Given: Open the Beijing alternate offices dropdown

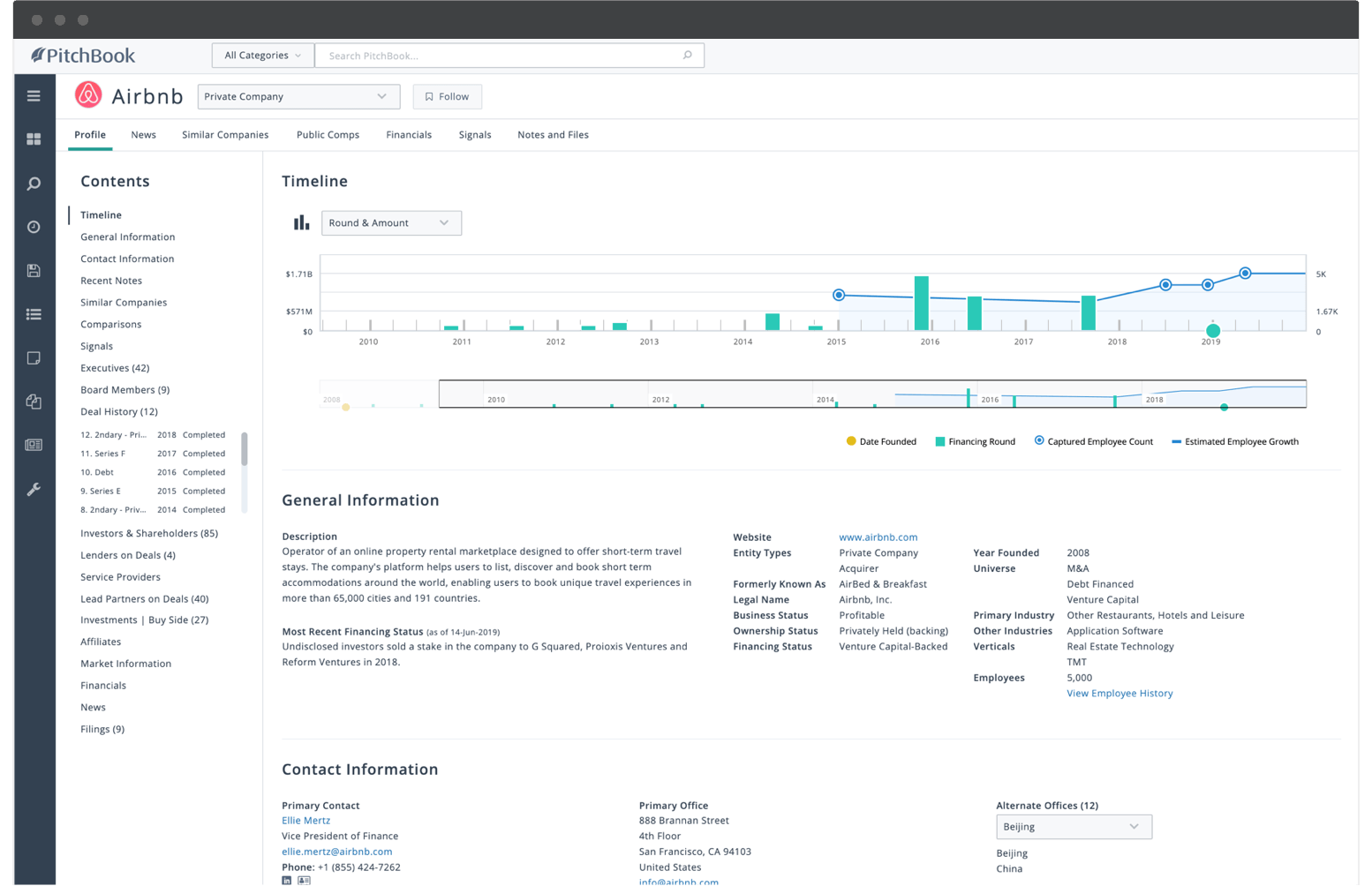Looking at the screenshot, I should click(1074, 827).
